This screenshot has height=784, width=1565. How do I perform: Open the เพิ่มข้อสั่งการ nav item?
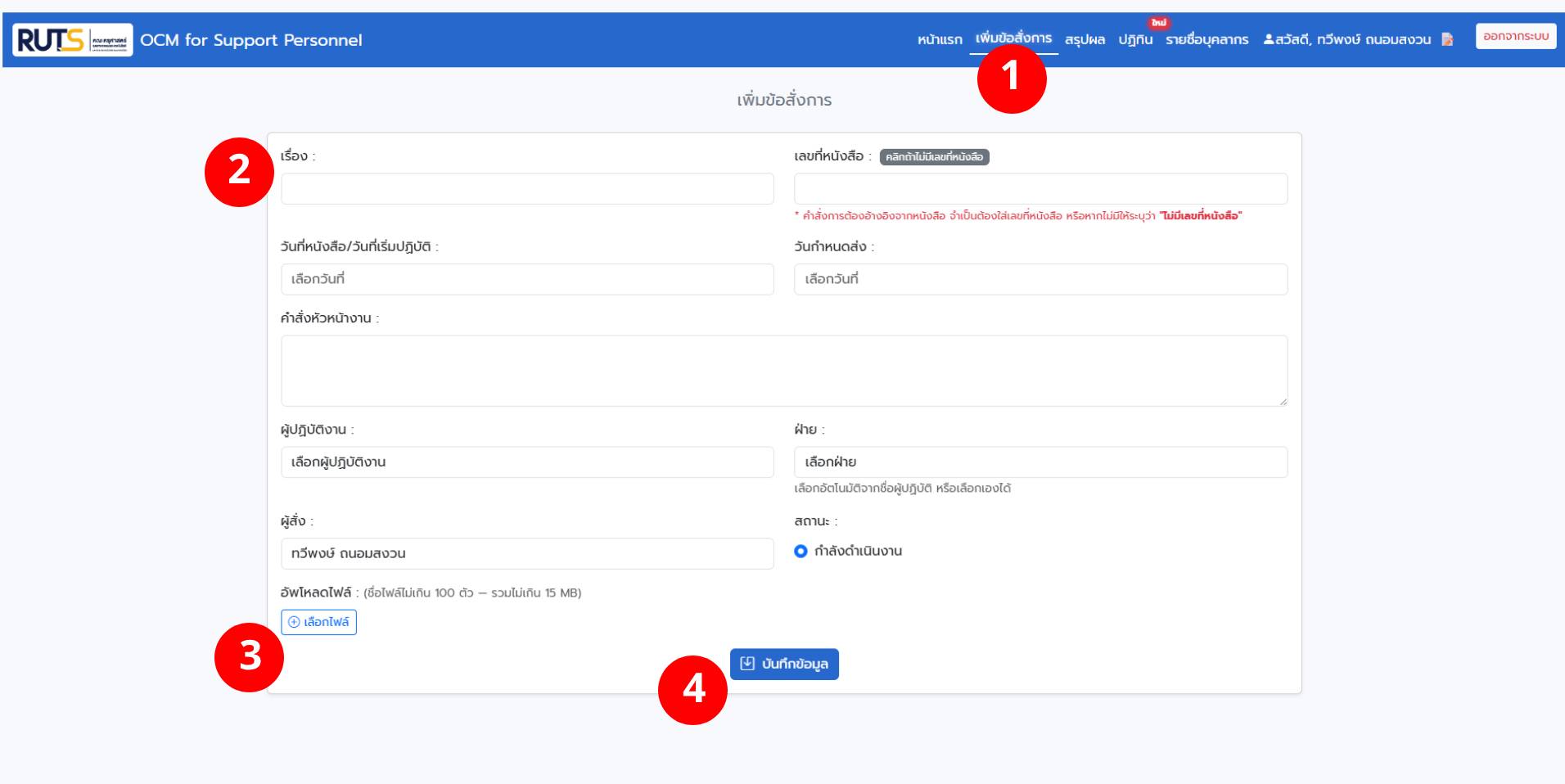1013,38
